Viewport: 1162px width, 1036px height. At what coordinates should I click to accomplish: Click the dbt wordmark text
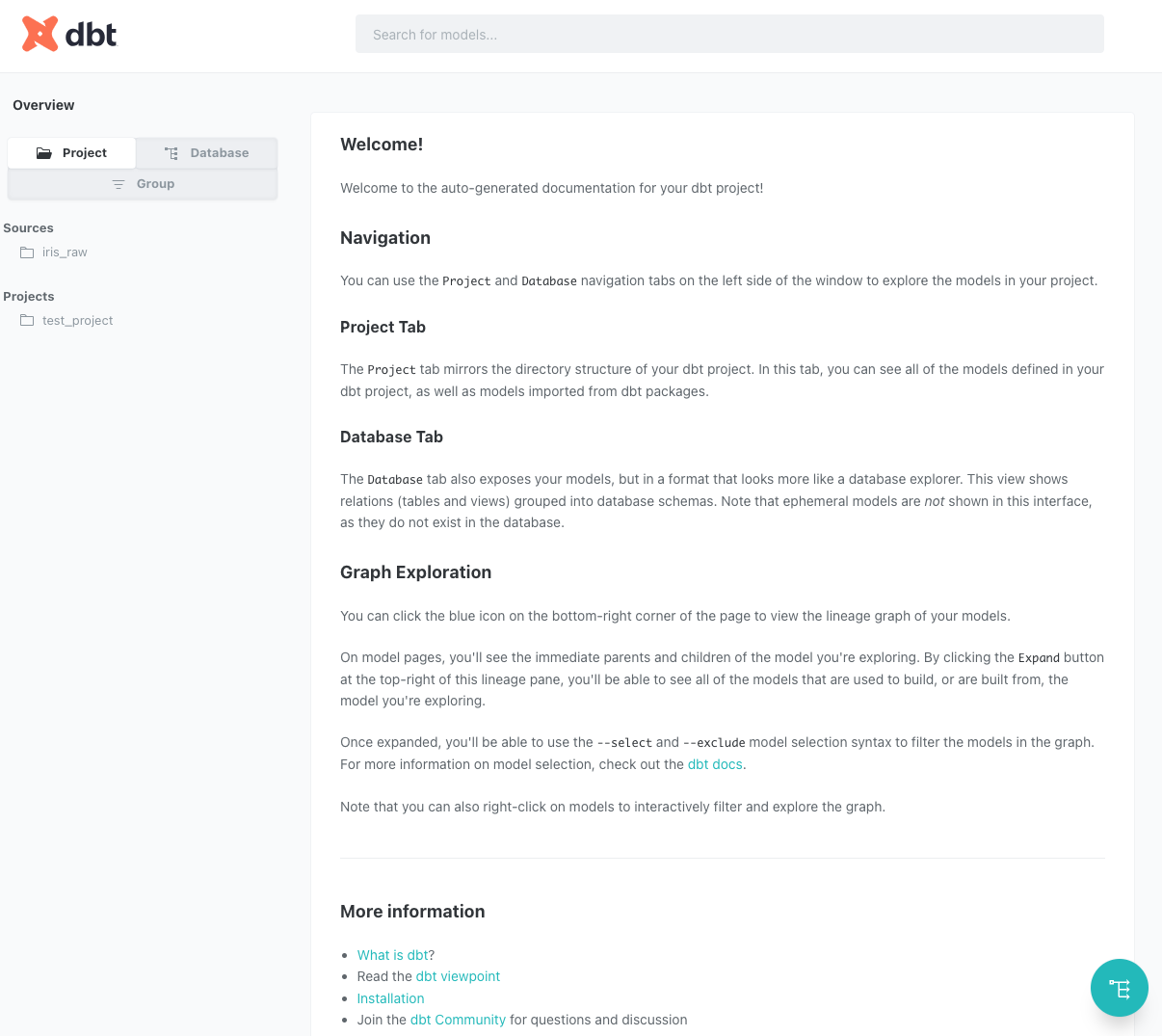(x=92, y=36)
